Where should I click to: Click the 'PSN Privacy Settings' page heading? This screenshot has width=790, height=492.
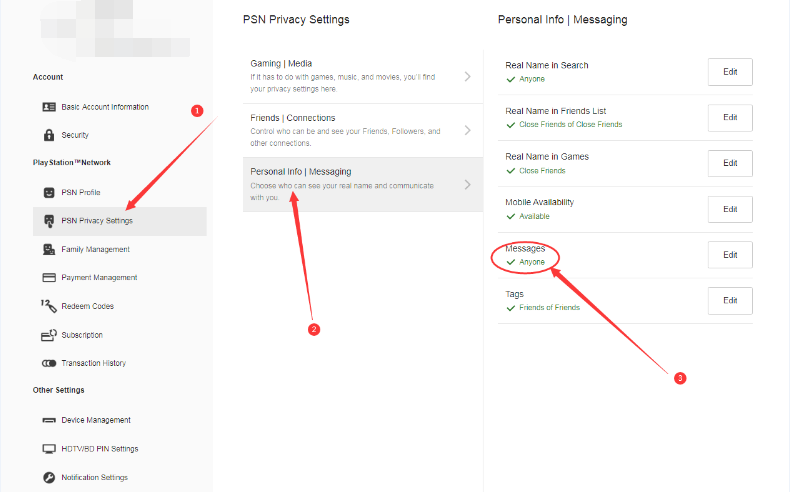click(x=296, y=20)
